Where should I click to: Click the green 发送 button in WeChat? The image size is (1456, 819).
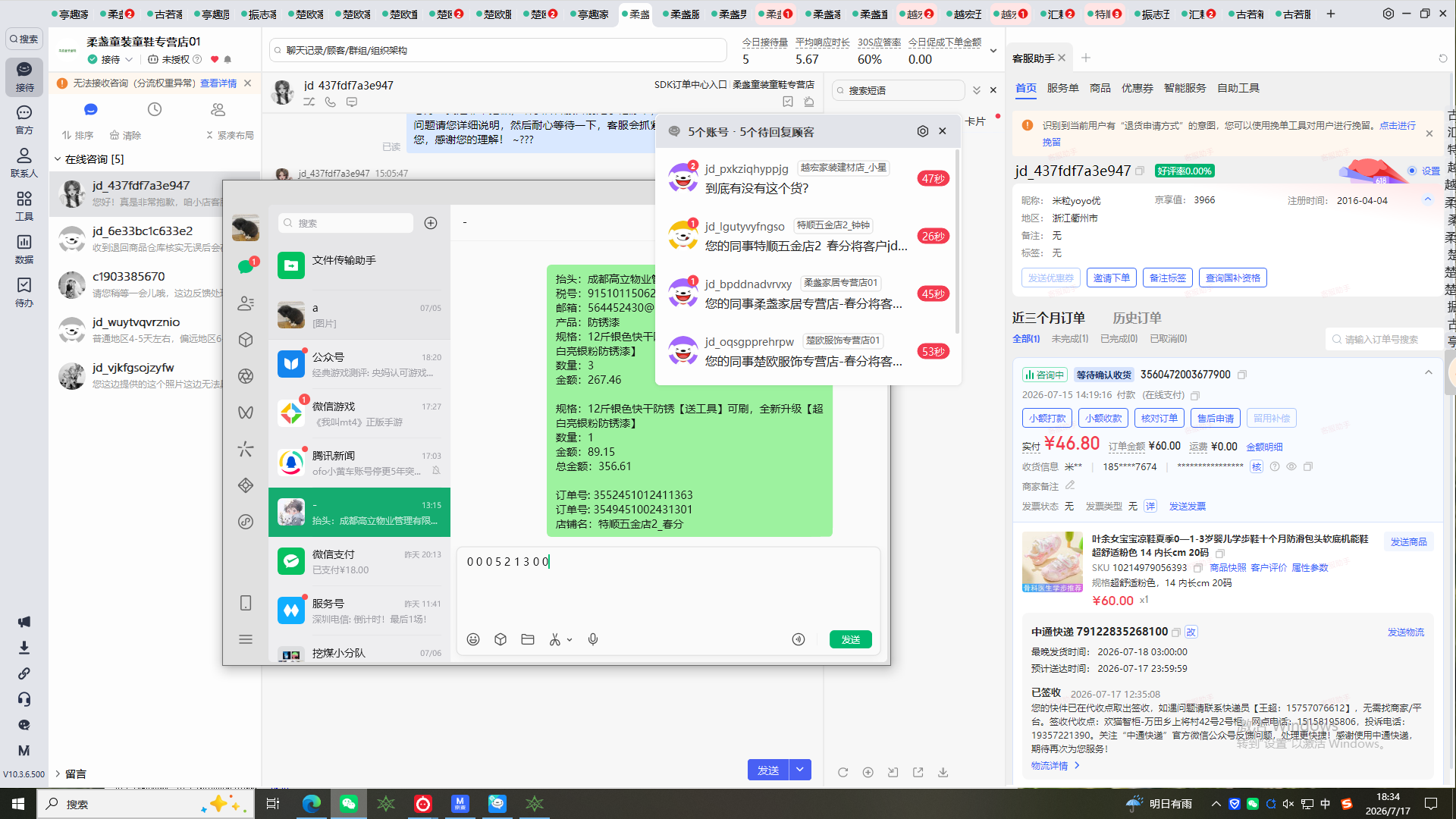pyautogui.click(x=851, y=639)
